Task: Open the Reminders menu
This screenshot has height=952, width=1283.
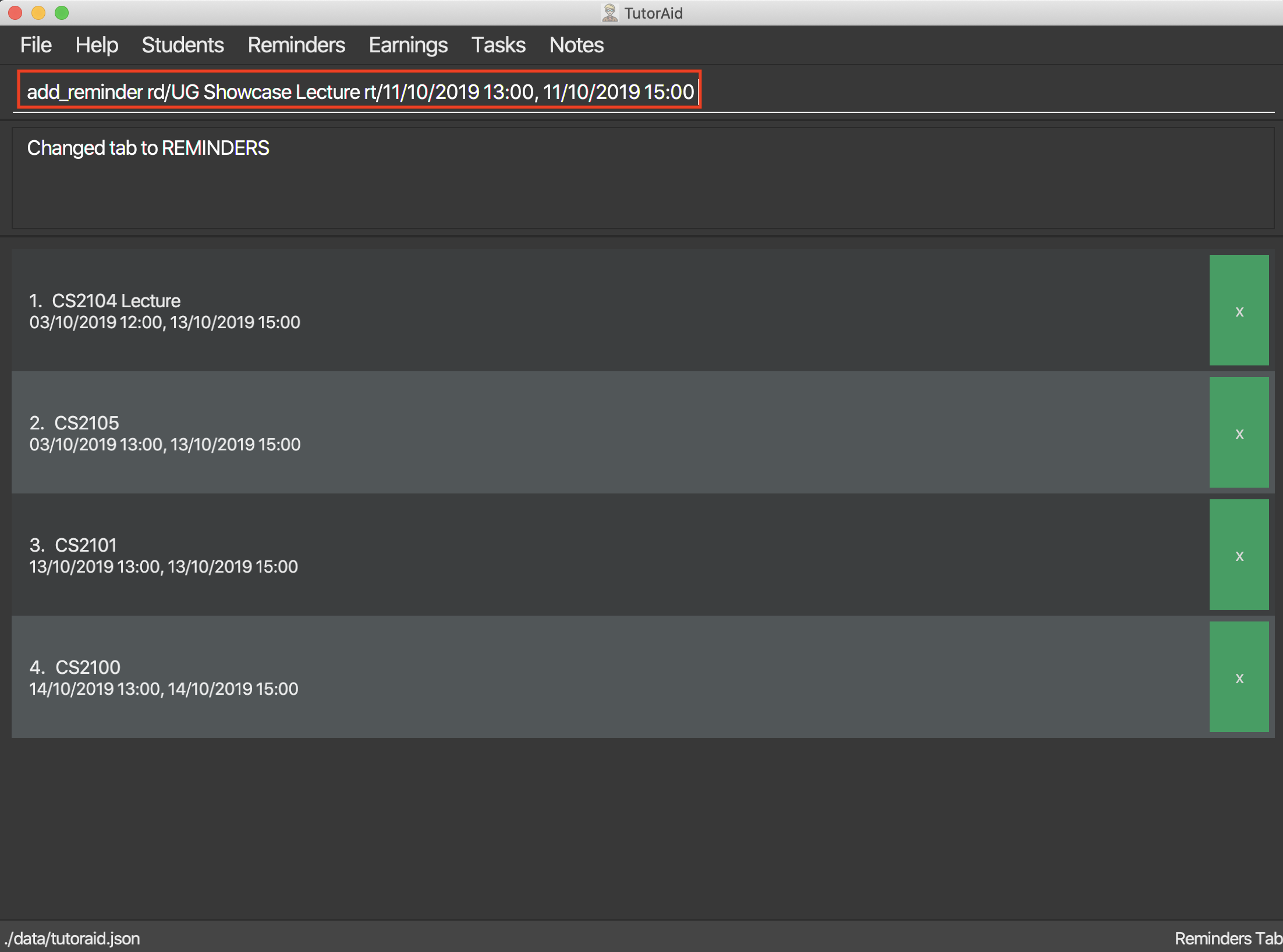Action: [299, 45]
